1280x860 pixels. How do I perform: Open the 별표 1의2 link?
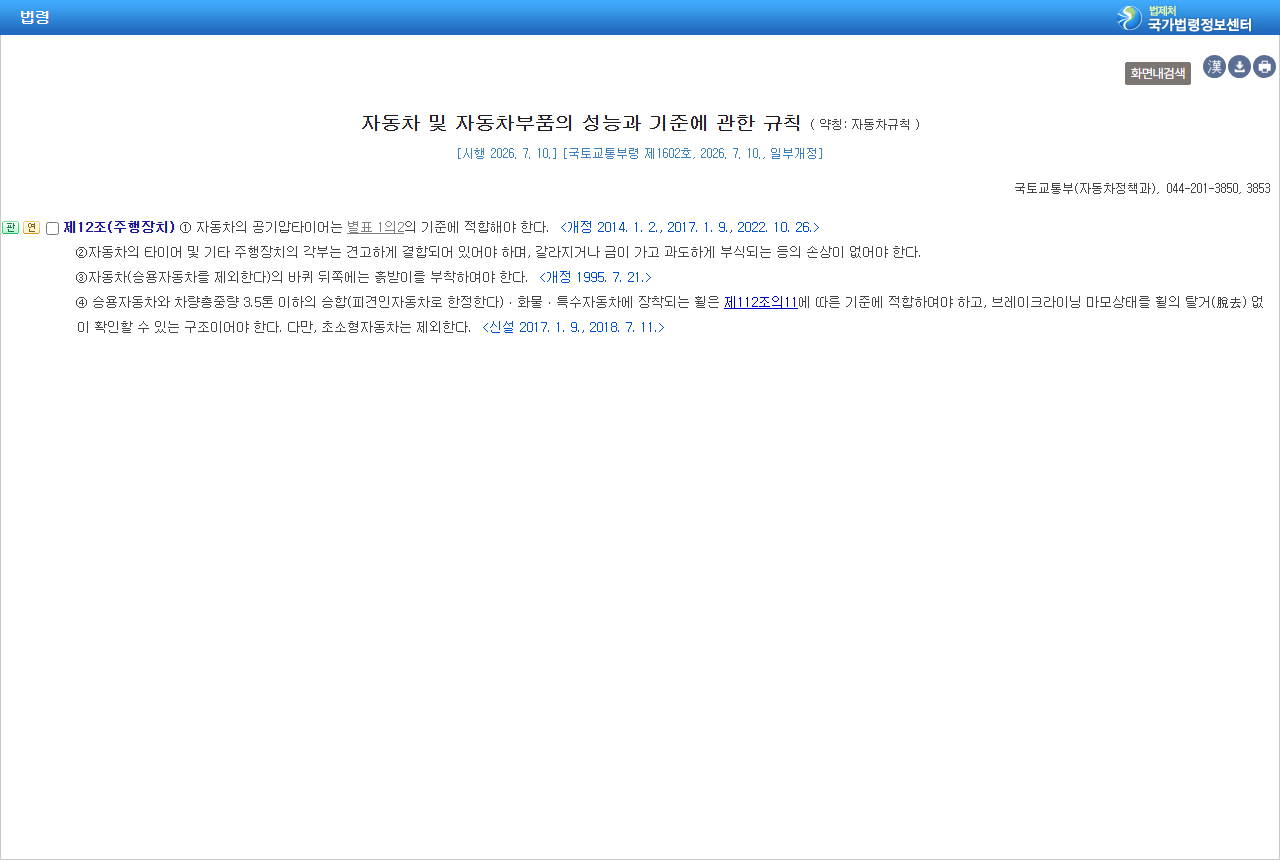click(x=375, y=227)
